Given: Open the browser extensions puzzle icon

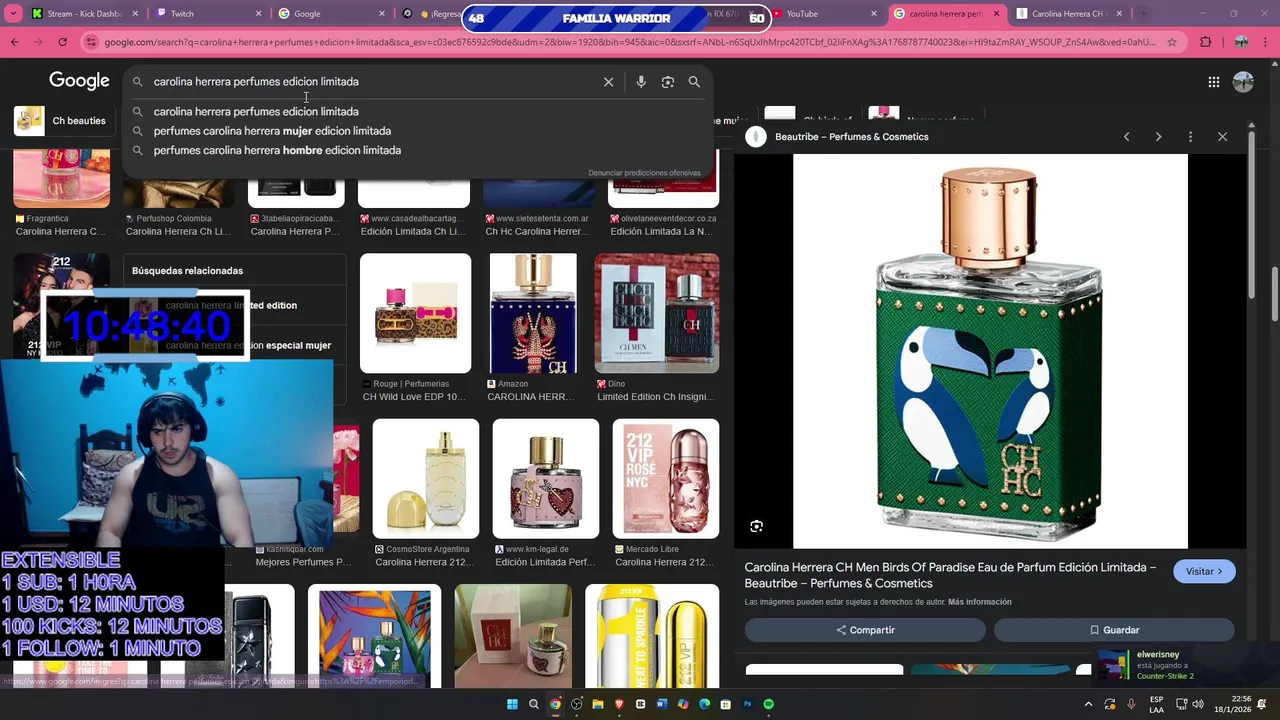Looking at the screenshot, I should [1205, 42].
